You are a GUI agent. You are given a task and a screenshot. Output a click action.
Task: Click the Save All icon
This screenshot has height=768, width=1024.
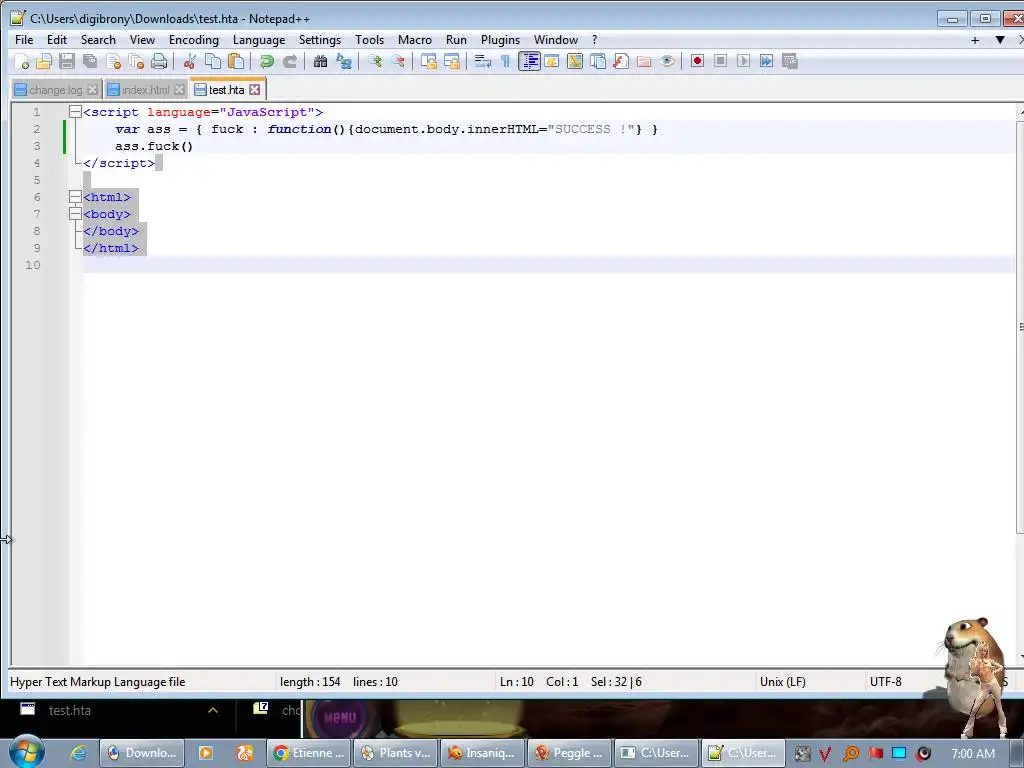click(89, 61)
